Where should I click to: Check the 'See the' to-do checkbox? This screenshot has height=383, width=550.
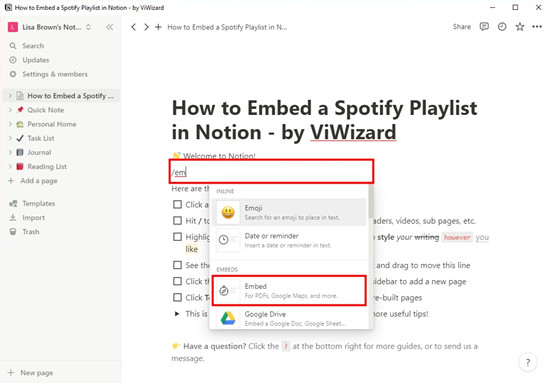pyautogui.click(x=177, y=265)
